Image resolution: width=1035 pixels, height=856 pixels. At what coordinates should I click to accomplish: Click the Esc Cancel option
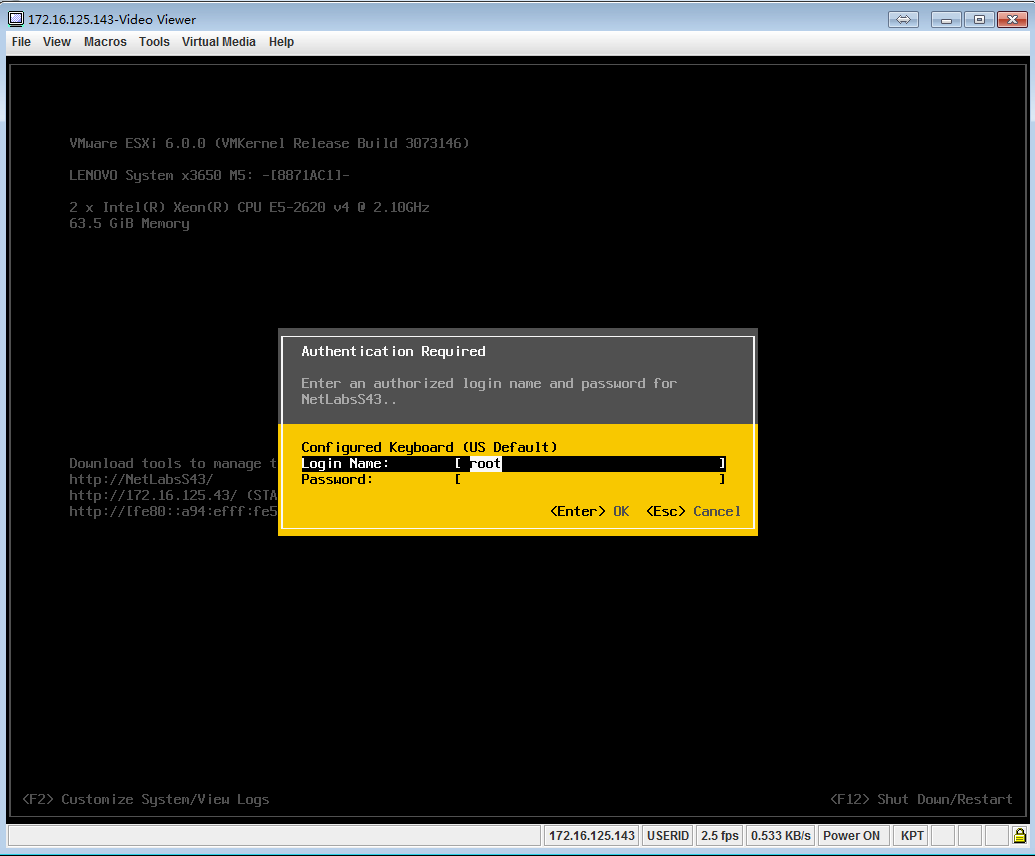(x=693, y=511)
